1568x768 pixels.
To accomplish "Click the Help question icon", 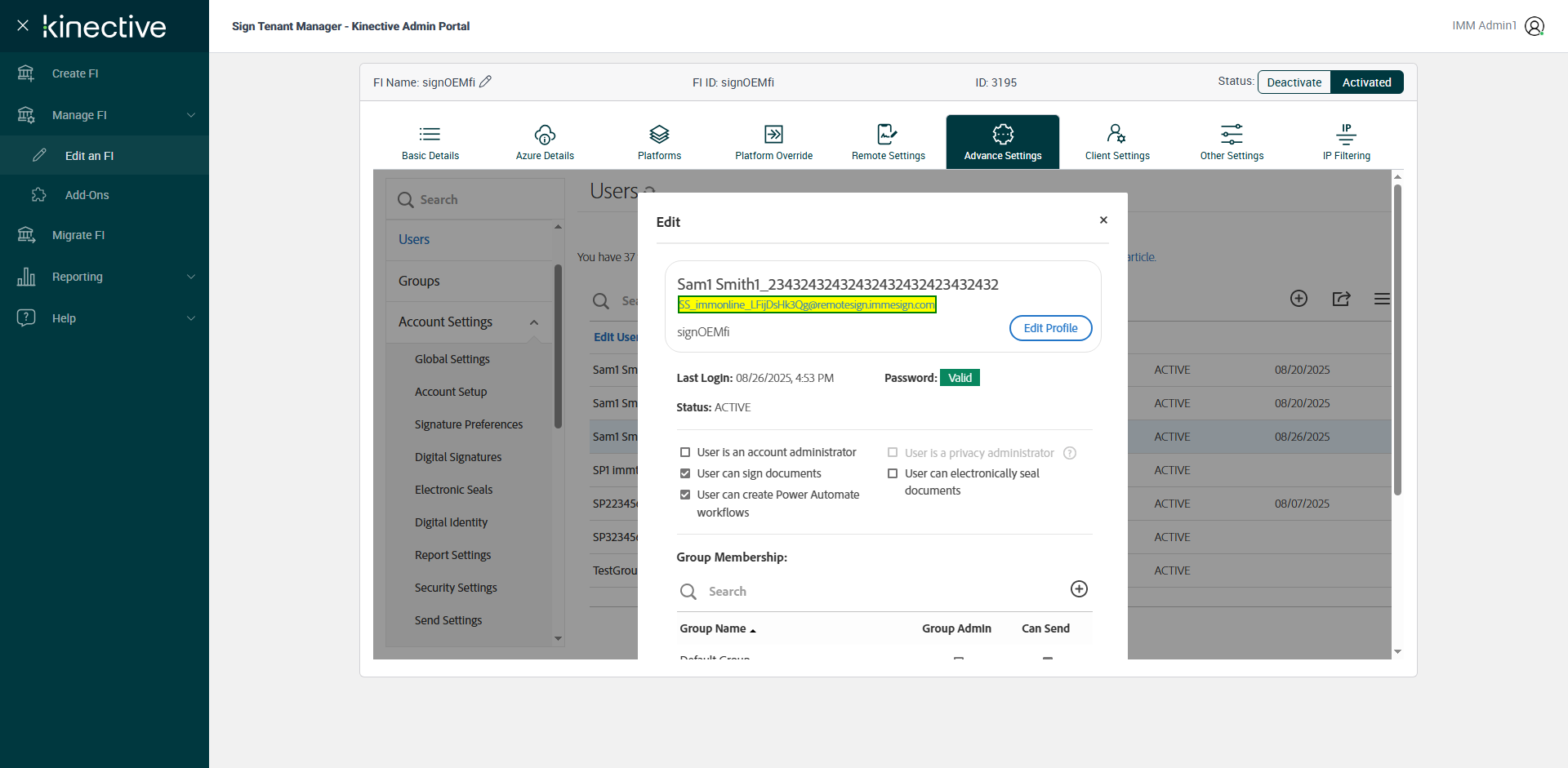I will tap(26, 317).
